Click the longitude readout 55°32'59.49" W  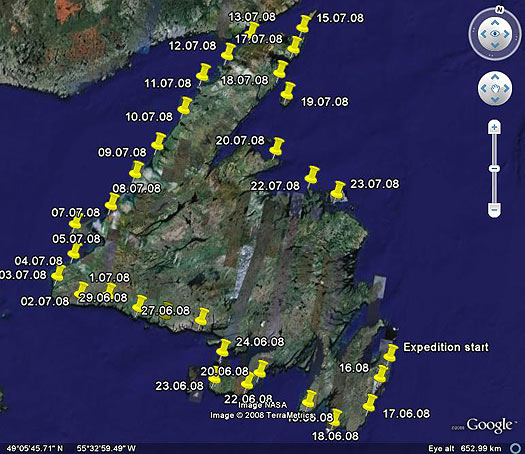(106, 448)
